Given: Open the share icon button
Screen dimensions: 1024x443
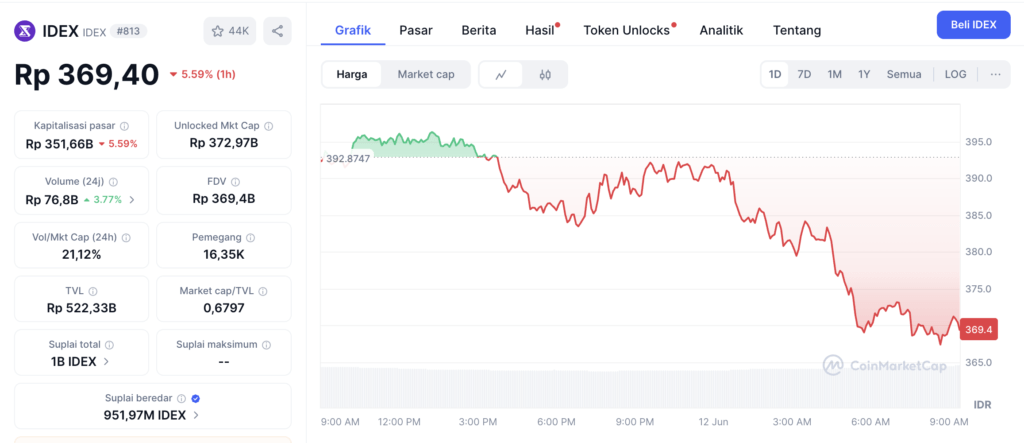Looking at the screenshot, I should click(278, 31).
